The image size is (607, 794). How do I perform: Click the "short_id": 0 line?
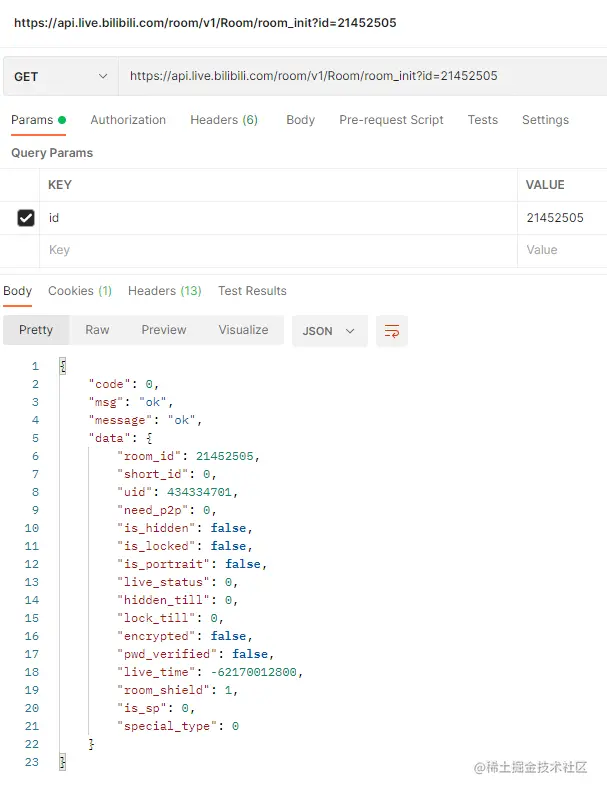click(167, 474)
